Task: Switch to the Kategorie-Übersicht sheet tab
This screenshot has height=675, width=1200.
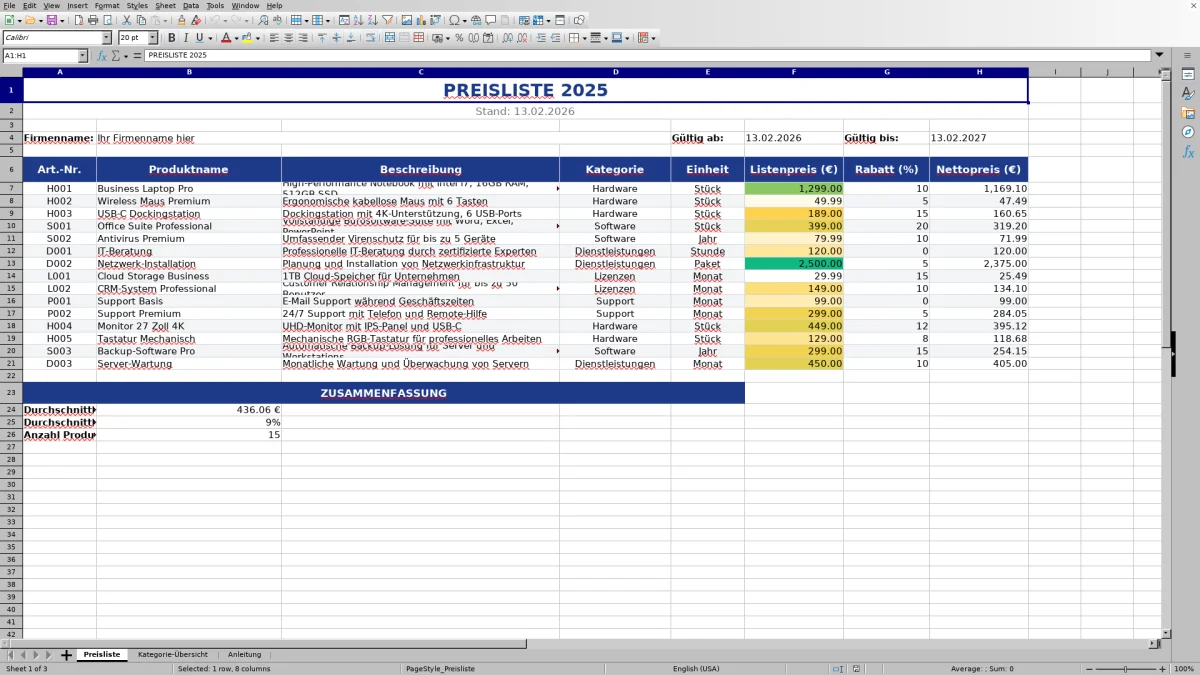Action: (174, 654)
